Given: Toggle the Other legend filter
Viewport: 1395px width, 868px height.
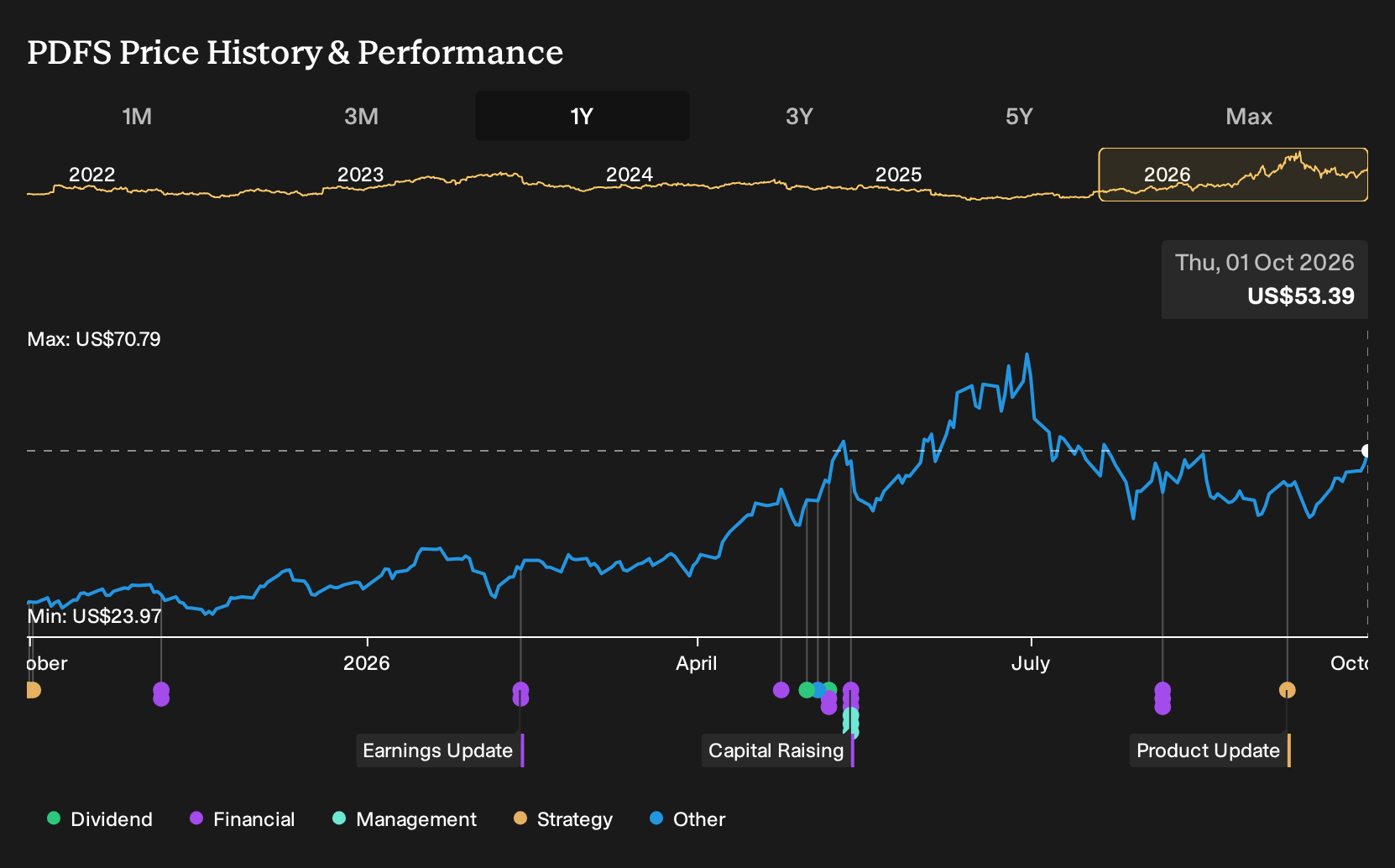Looking at the screenshot, I should [x=687, y=819].
